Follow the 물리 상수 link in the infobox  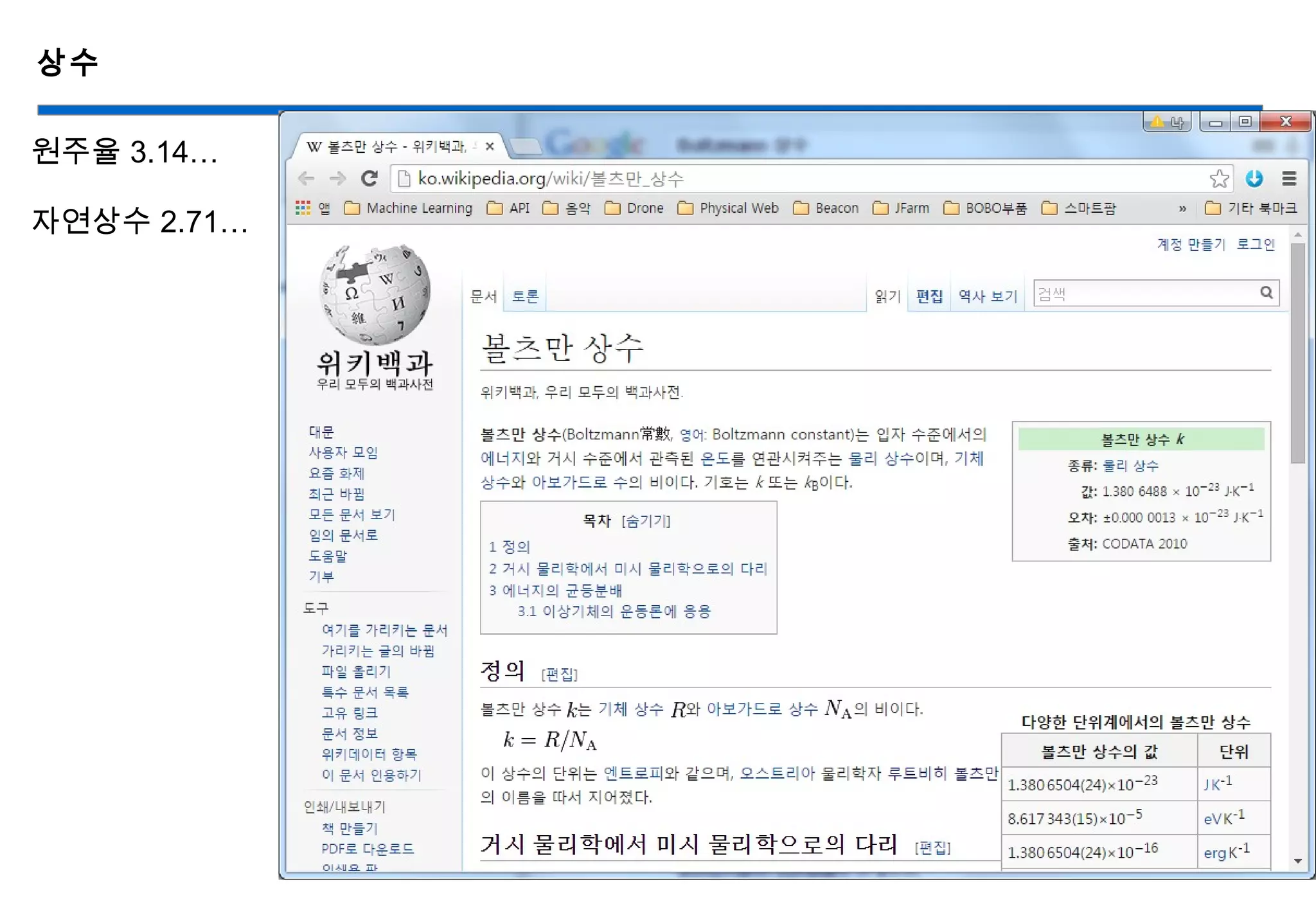(1130, 466)
